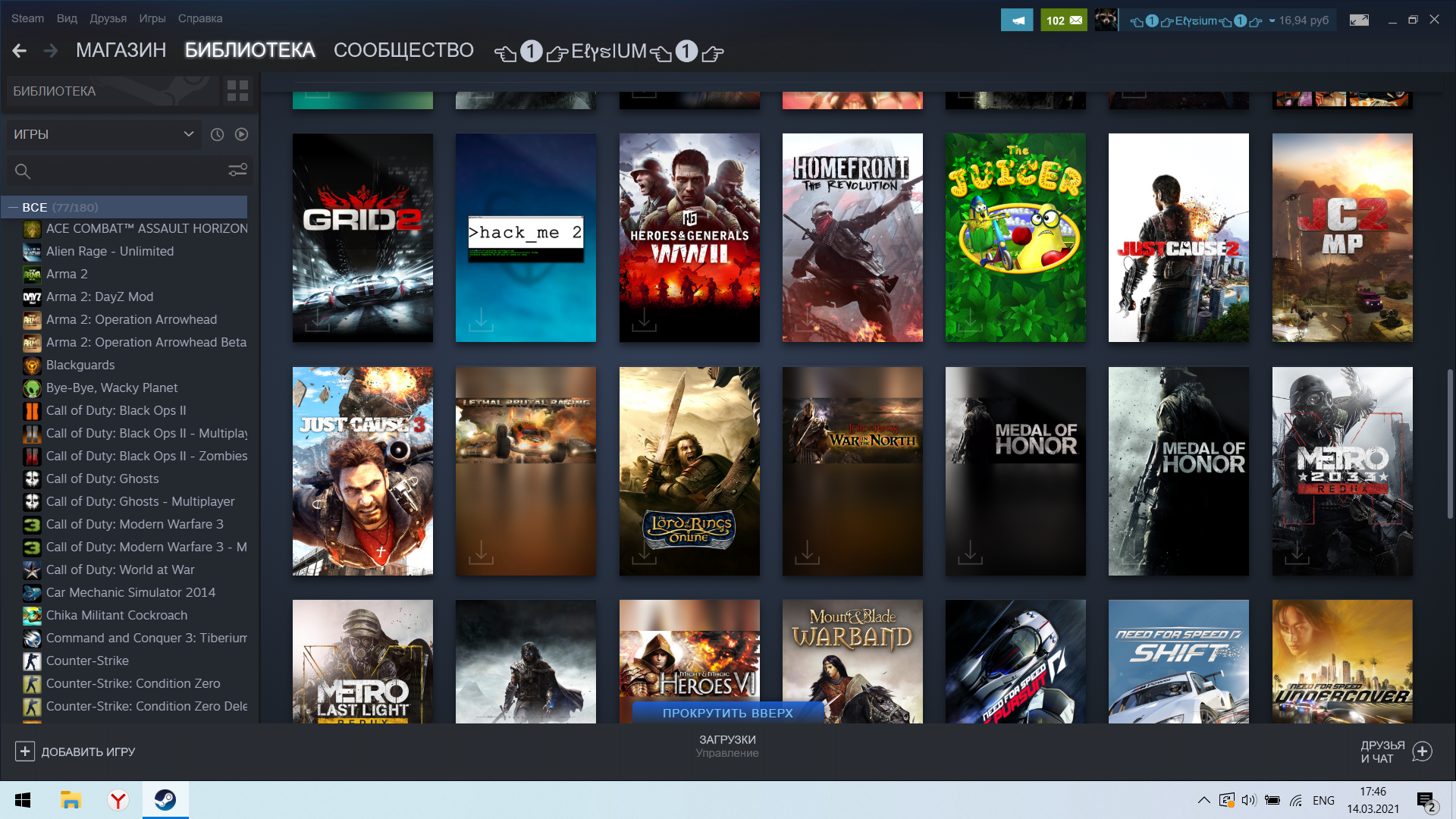The height and width of the screenshot is (819, 1456).
Task: Open the 102 notifications inbox
Action: [1064, 20]
